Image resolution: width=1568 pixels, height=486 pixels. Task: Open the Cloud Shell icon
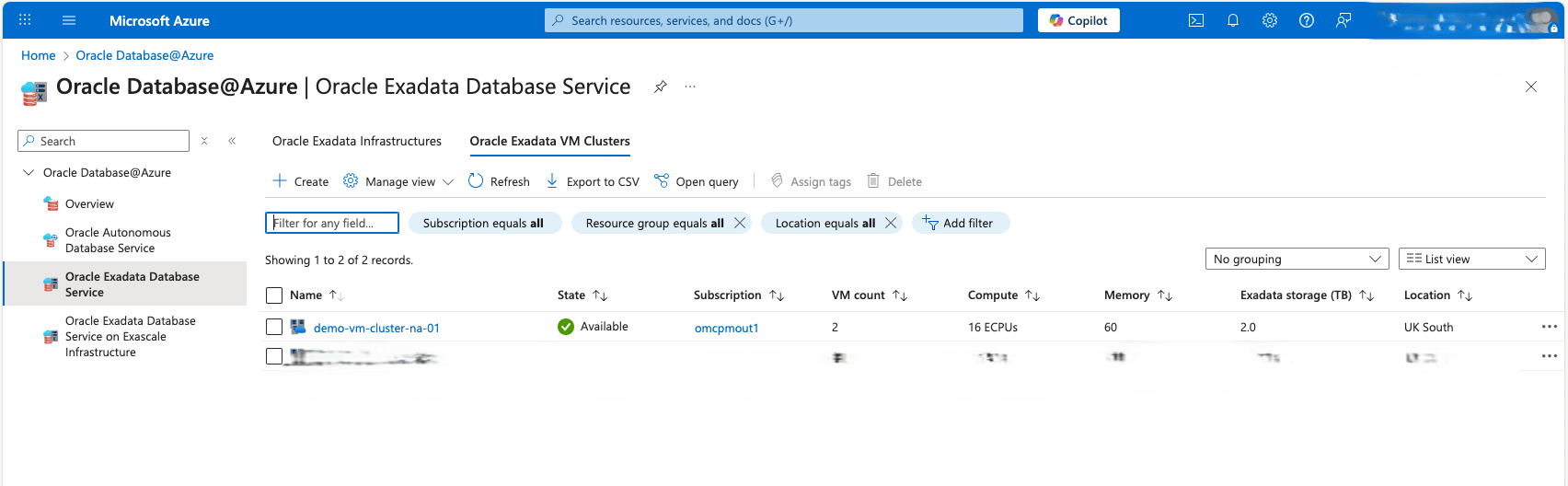click(x=1196, y=20)
